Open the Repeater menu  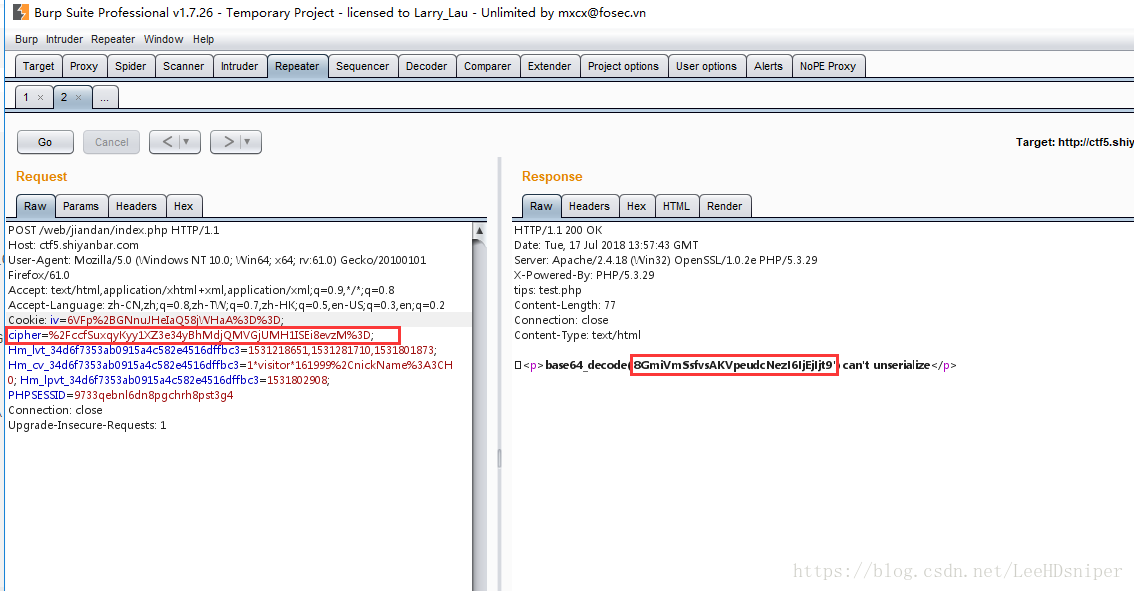click(x=113, y=39)
